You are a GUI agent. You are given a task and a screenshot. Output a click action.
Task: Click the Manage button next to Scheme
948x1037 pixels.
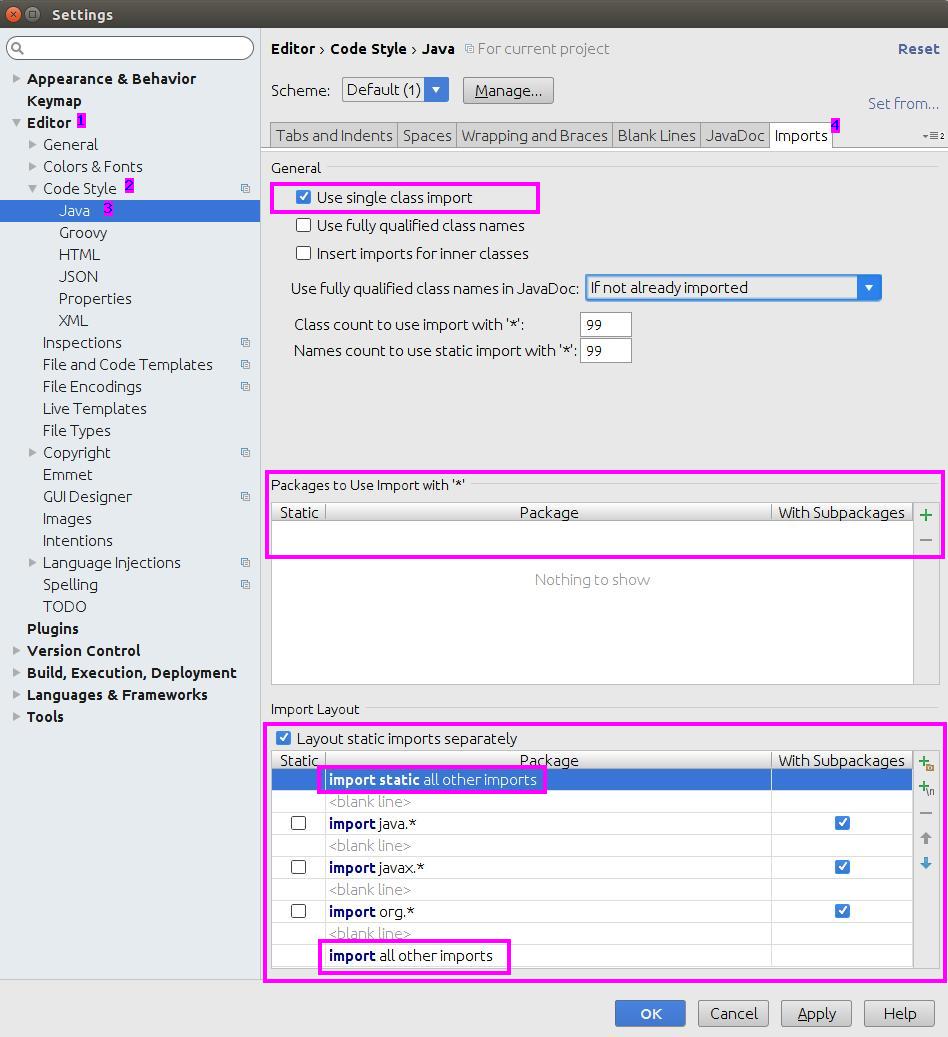[x=507, y=89]
